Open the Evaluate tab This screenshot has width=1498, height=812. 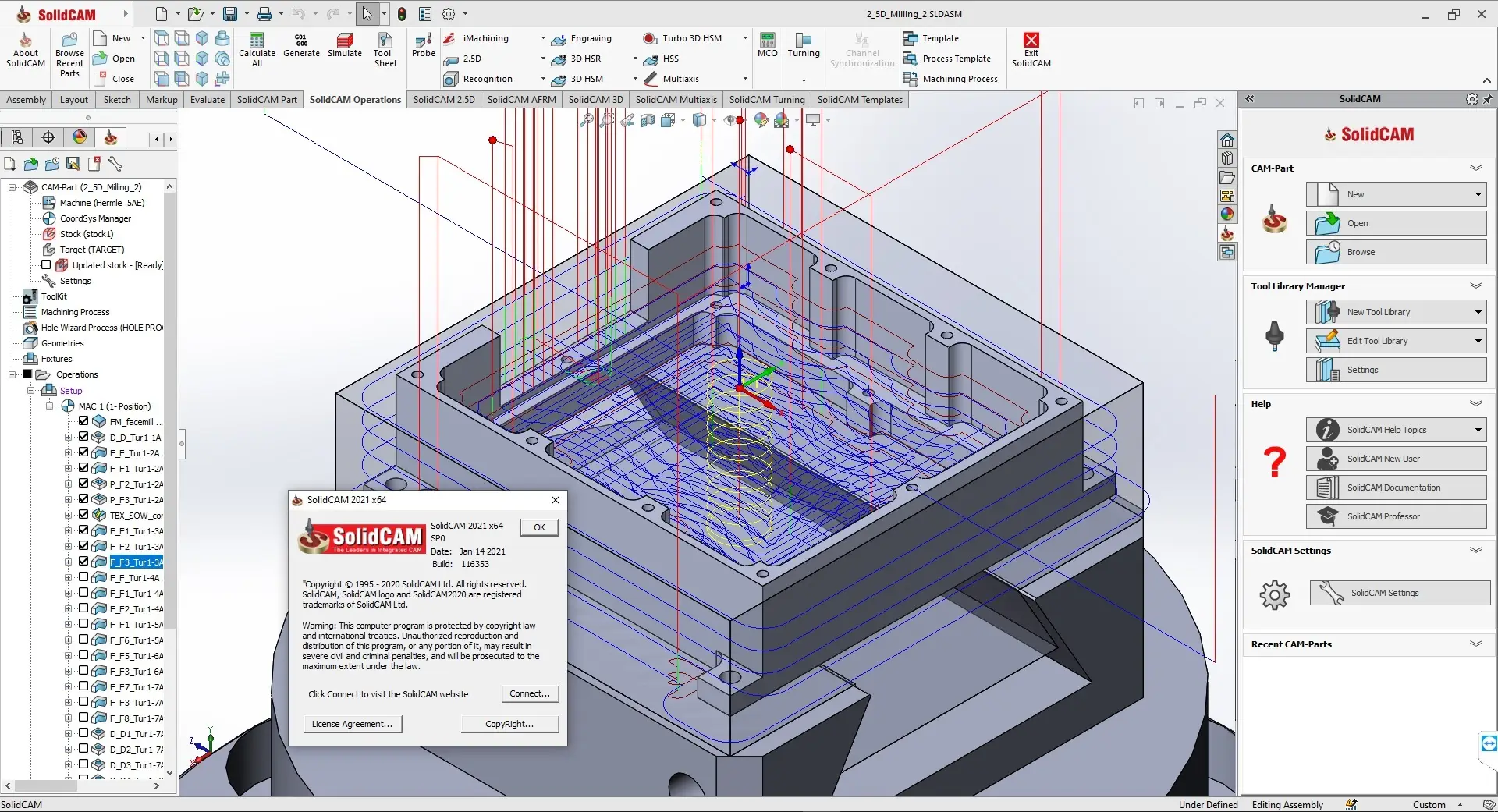[x=208, y=100]
